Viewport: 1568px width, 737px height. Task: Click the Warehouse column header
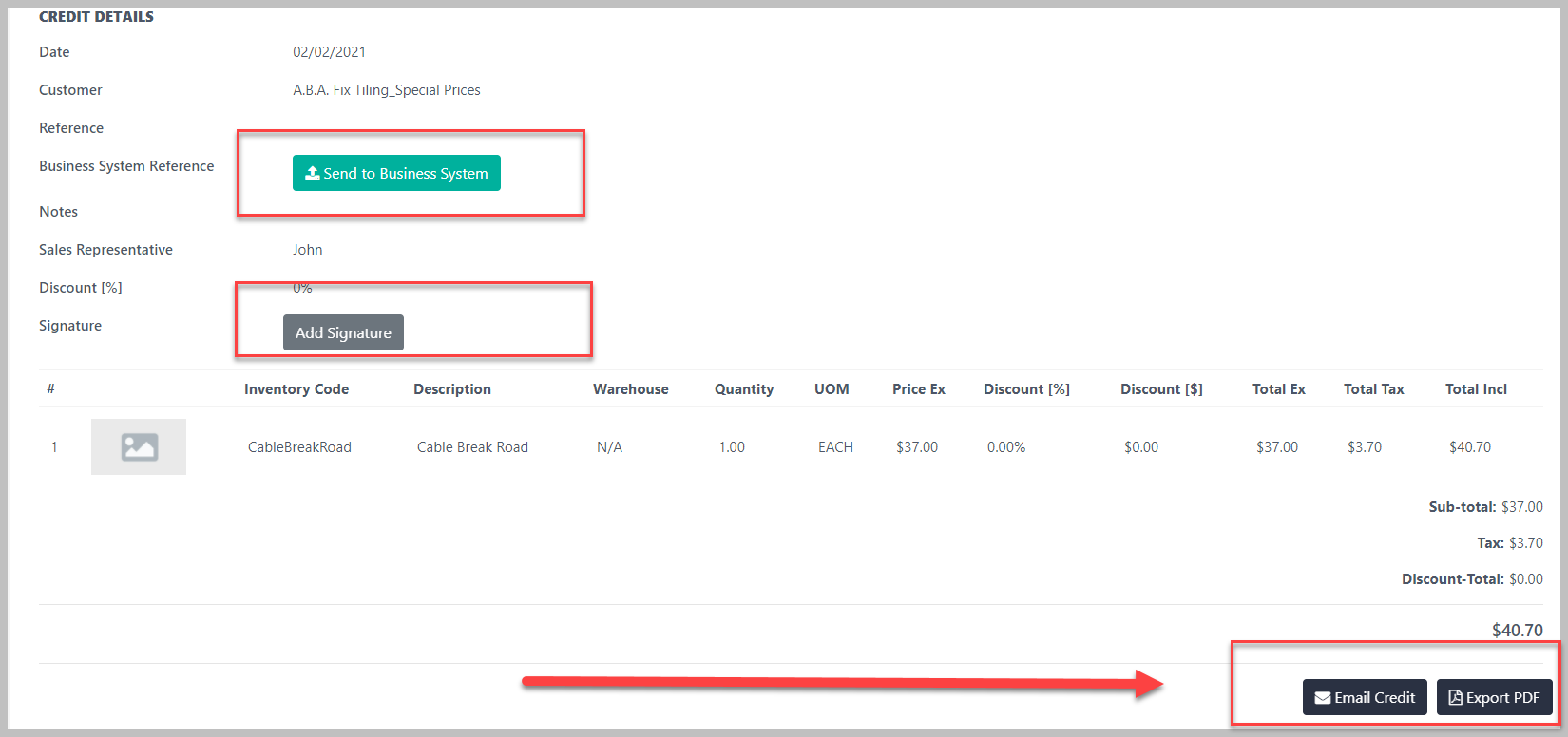tap(631, 389)
